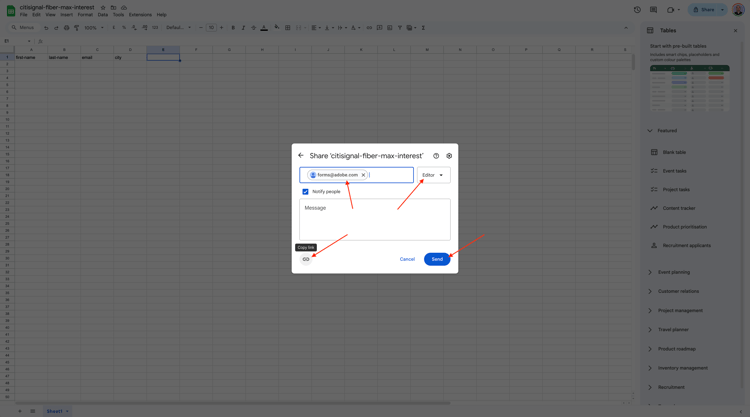Viewport: 750px width, 417px height.
Task: Click the Functions sigma icon
Action: [x=423, y=28]
